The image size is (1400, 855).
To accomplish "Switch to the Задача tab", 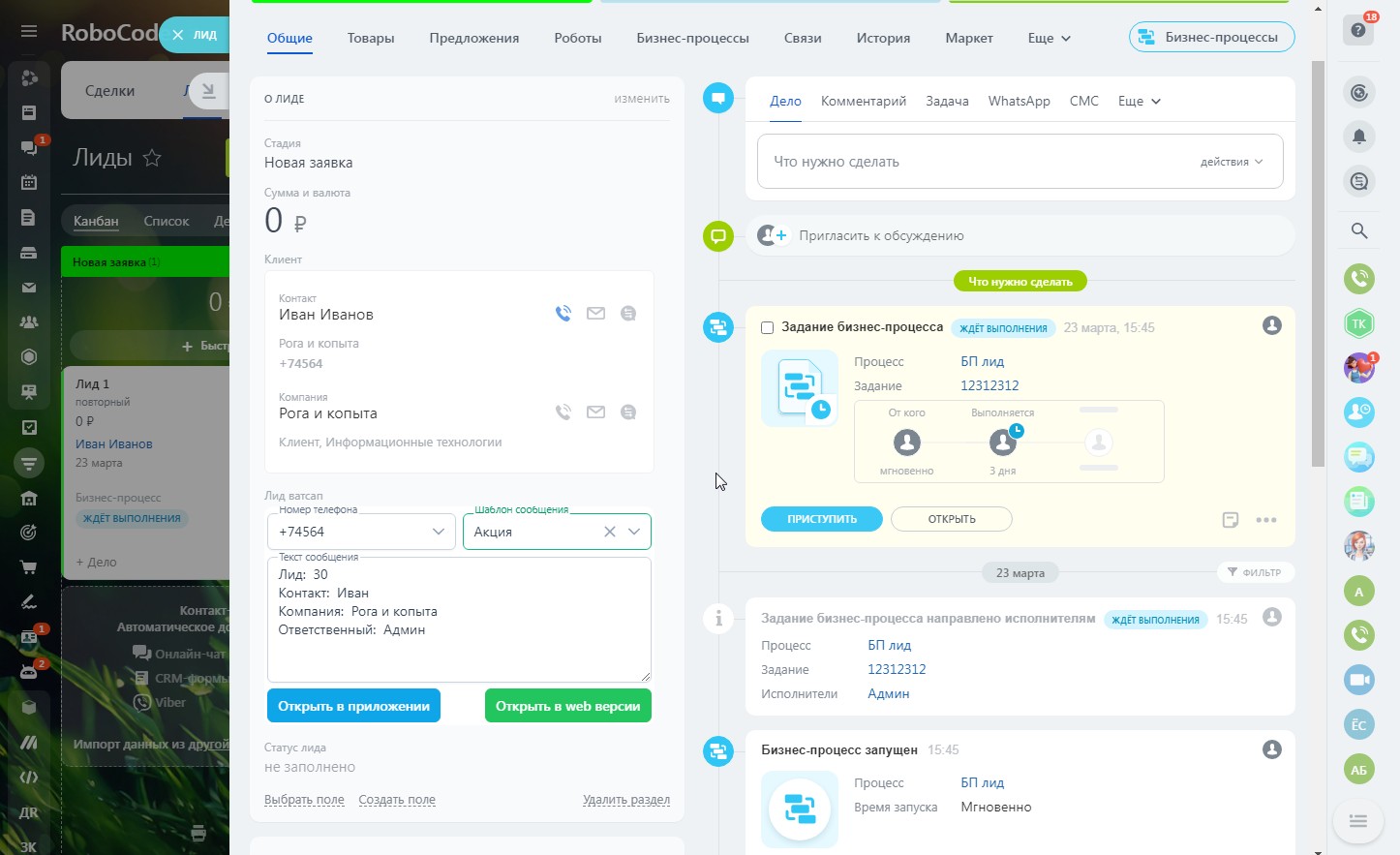I will [x=947, y=101].
